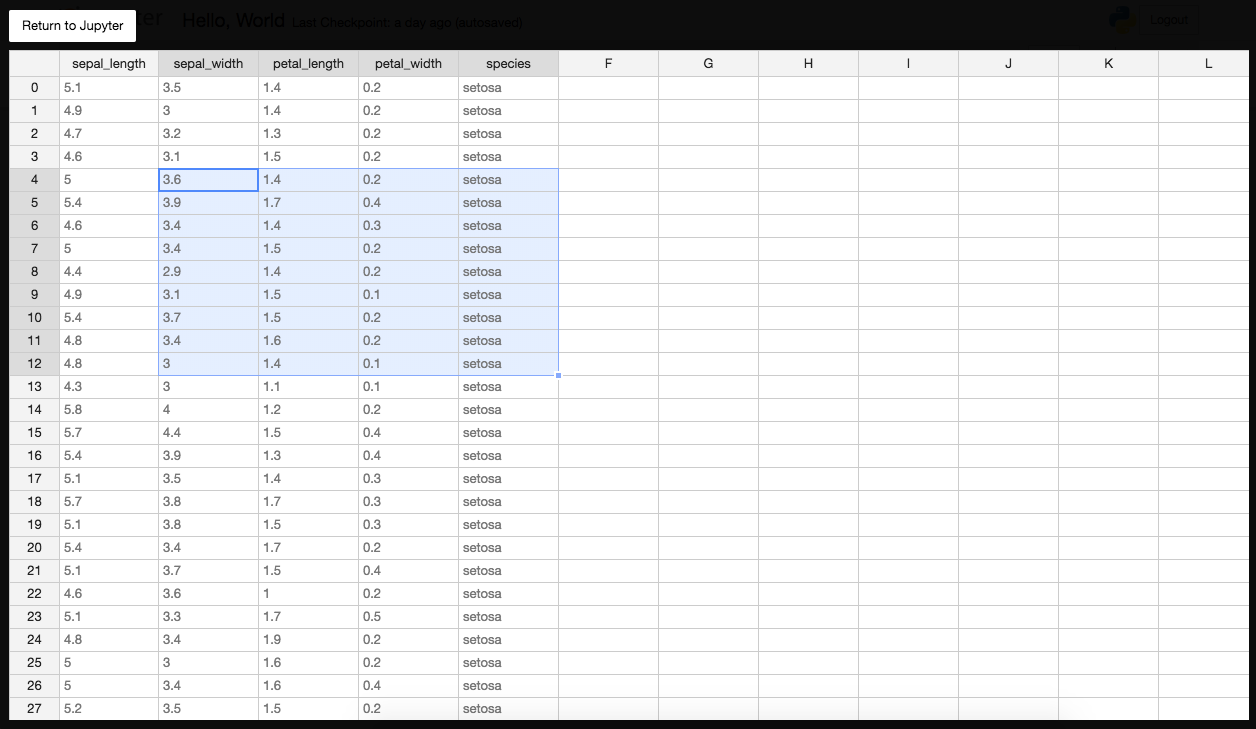1256x729 pixels.
Task: Click species cell setosa in row 12
Action: click(x=509, y=364)
